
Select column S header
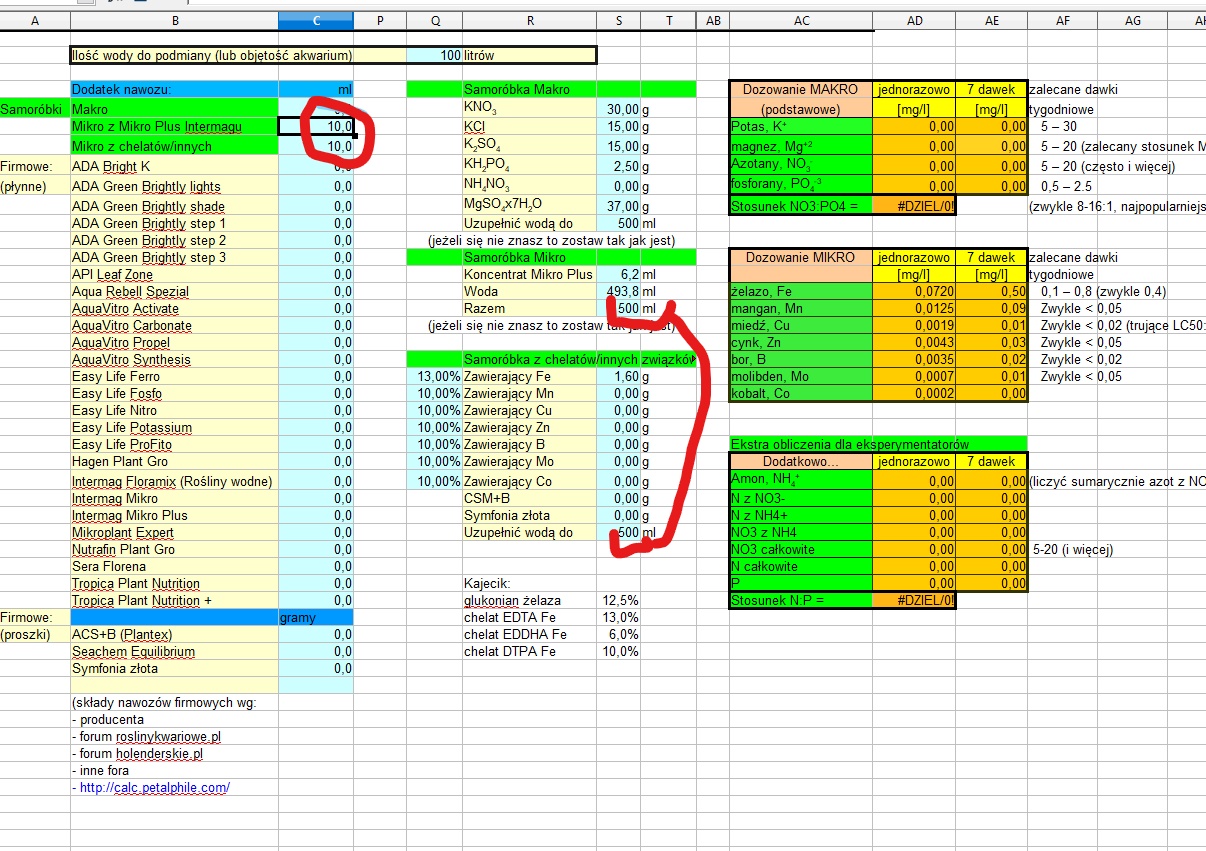[618, 21]
